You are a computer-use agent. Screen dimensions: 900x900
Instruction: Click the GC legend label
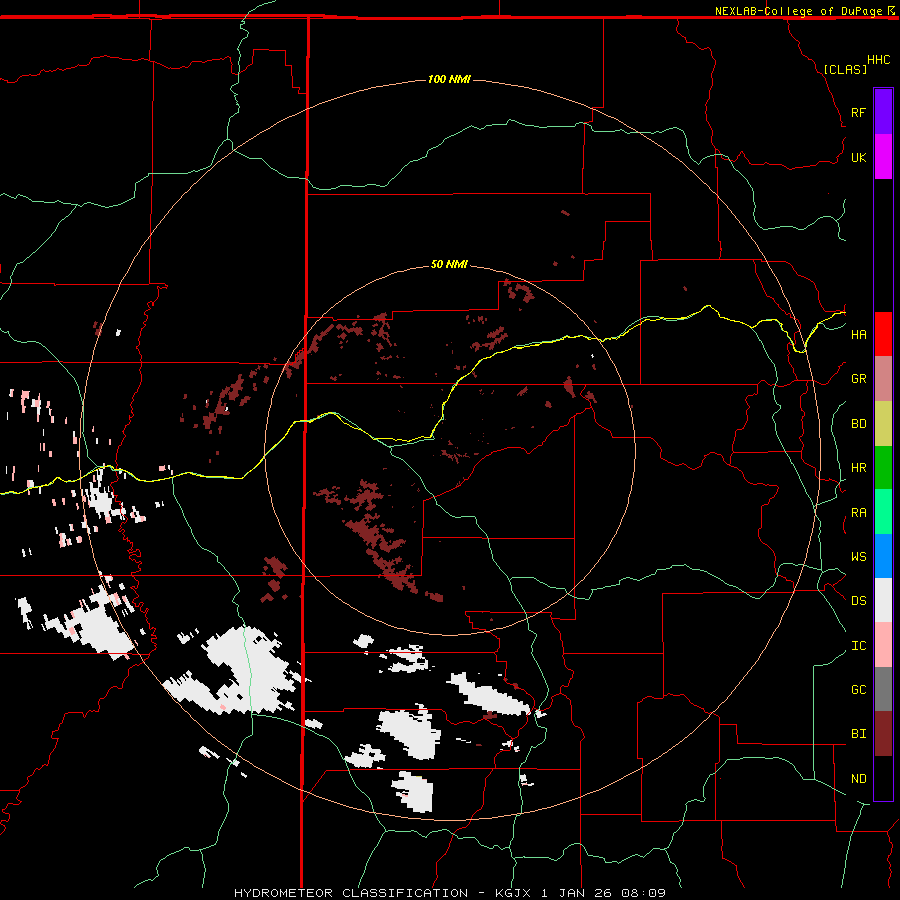tap(858, 690)
